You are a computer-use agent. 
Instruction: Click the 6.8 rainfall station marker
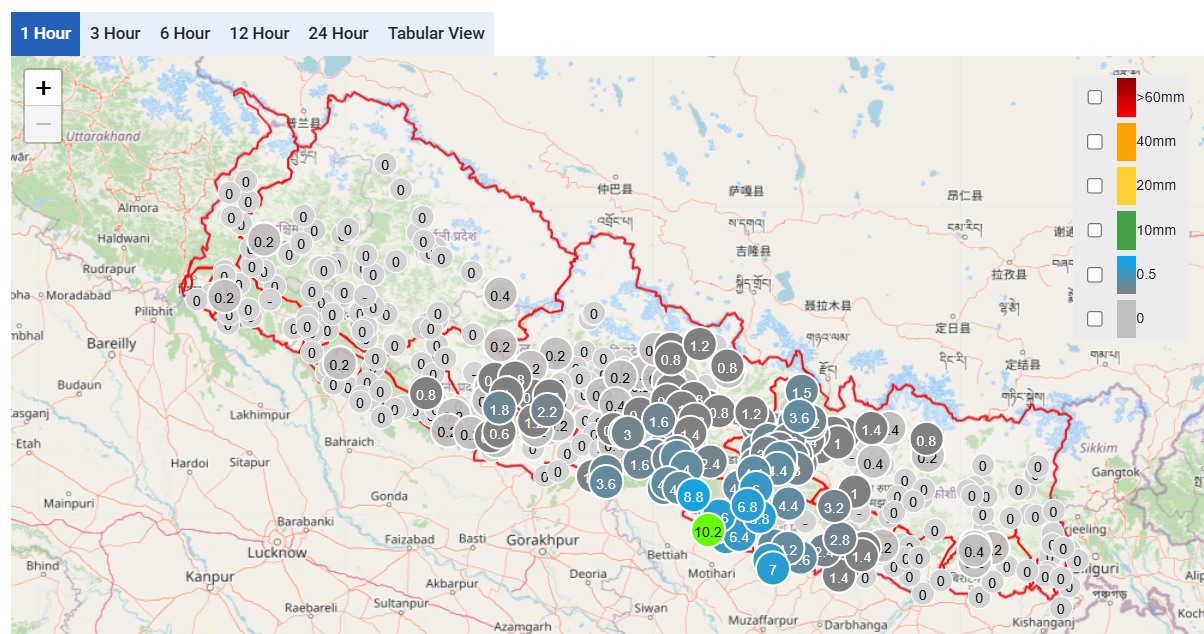(747, 507)
